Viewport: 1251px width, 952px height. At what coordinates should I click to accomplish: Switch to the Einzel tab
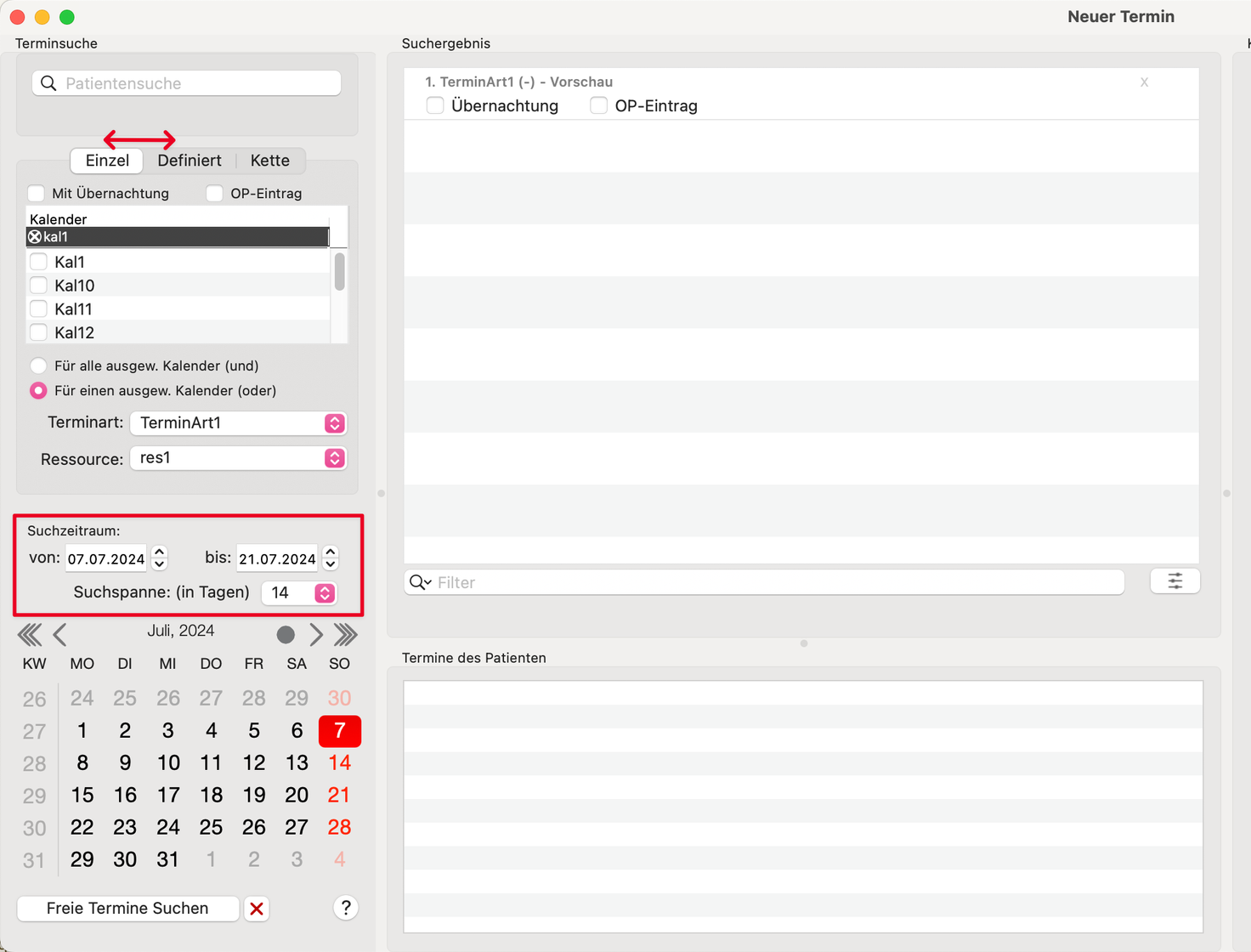107,161
